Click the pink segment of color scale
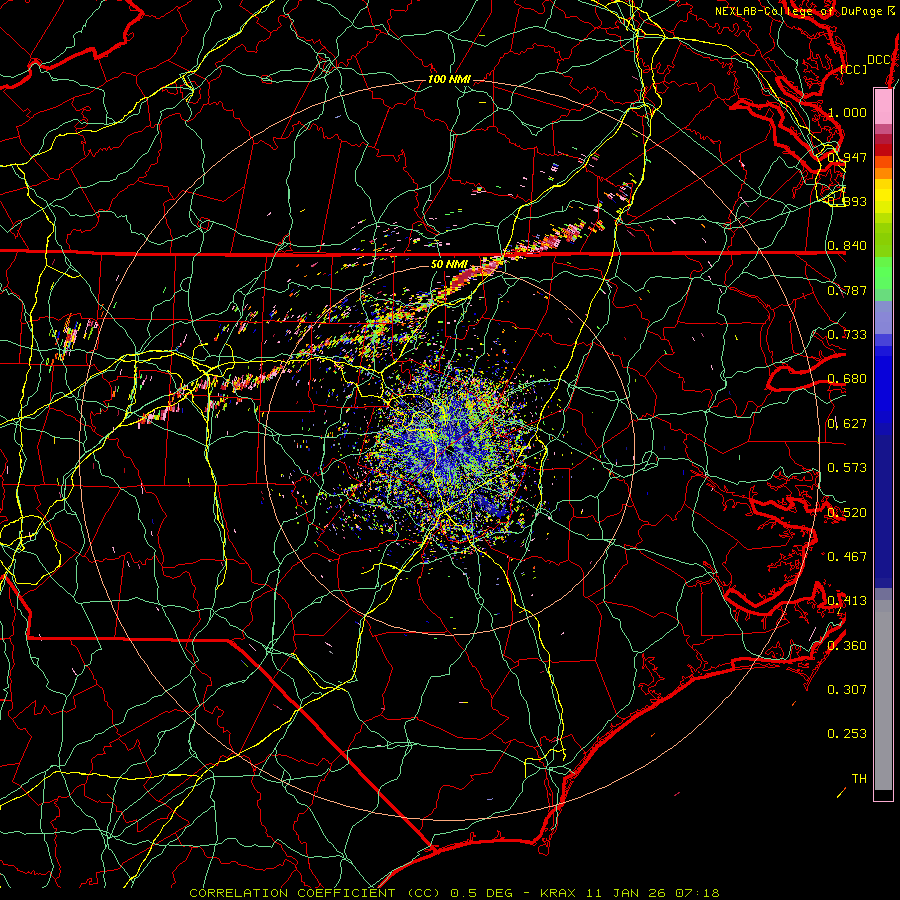 883,107
